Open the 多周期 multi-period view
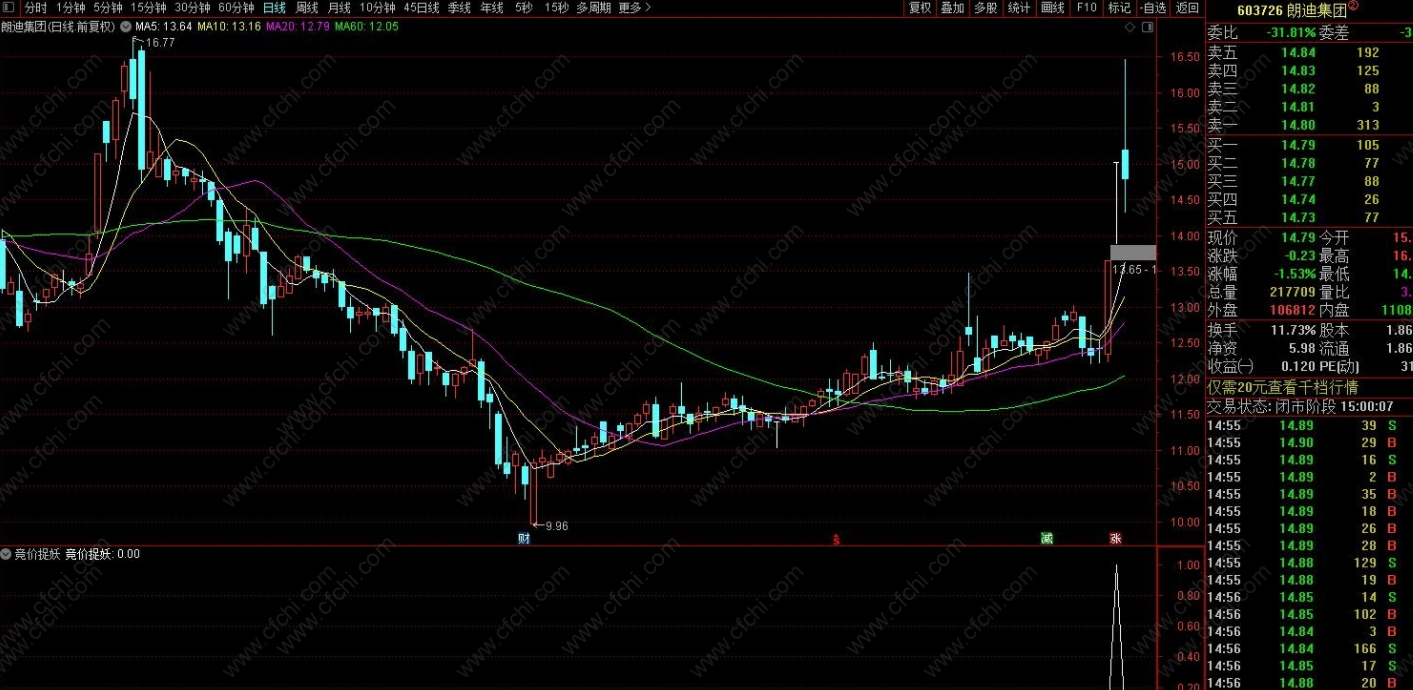The image size is (1413, 690). [x=594, y=8]
